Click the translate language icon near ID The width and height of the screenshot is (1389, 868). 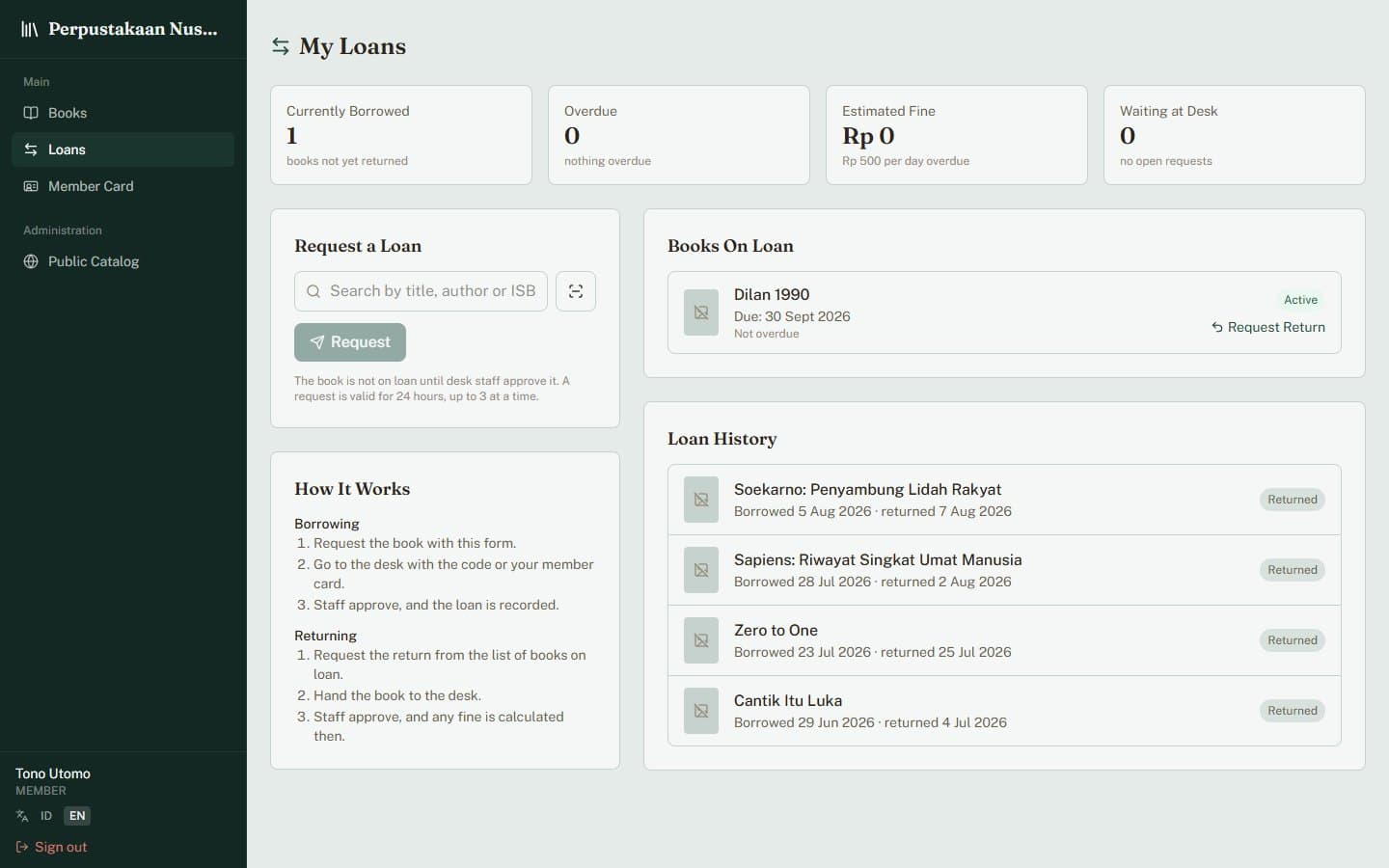click(22, 816)
